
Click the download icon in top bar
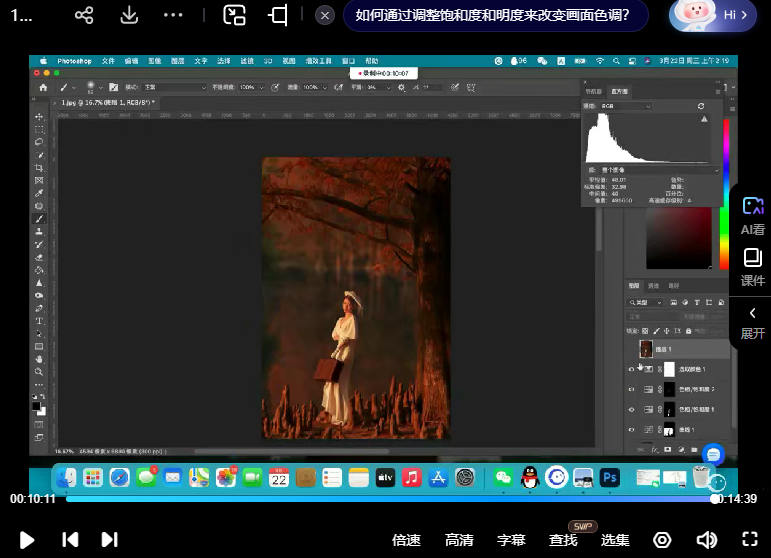tap(129, 16)
